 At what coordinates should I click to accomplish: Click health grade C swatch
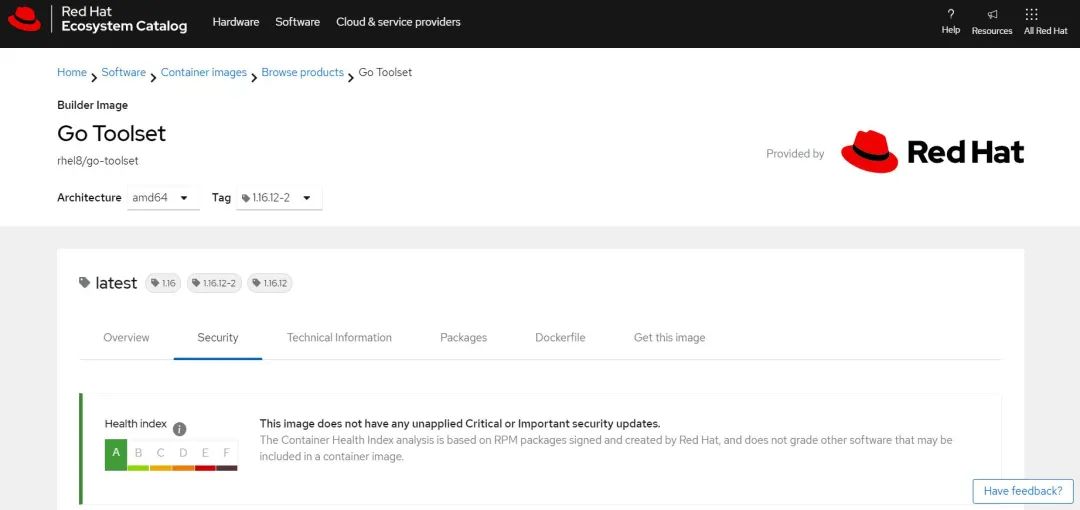pos(160,456)
